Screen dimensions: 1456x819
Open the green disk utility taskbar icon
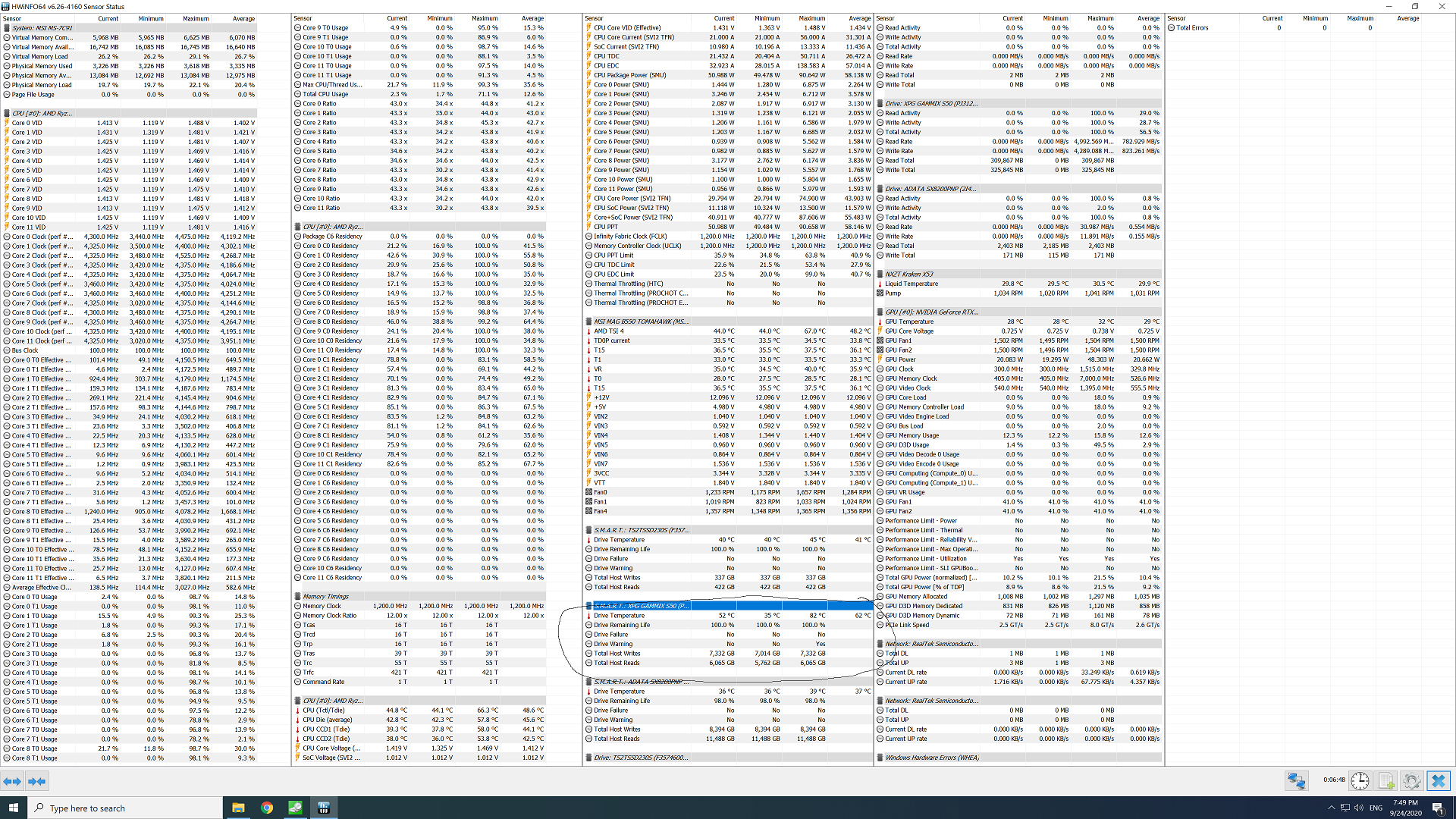295,808
